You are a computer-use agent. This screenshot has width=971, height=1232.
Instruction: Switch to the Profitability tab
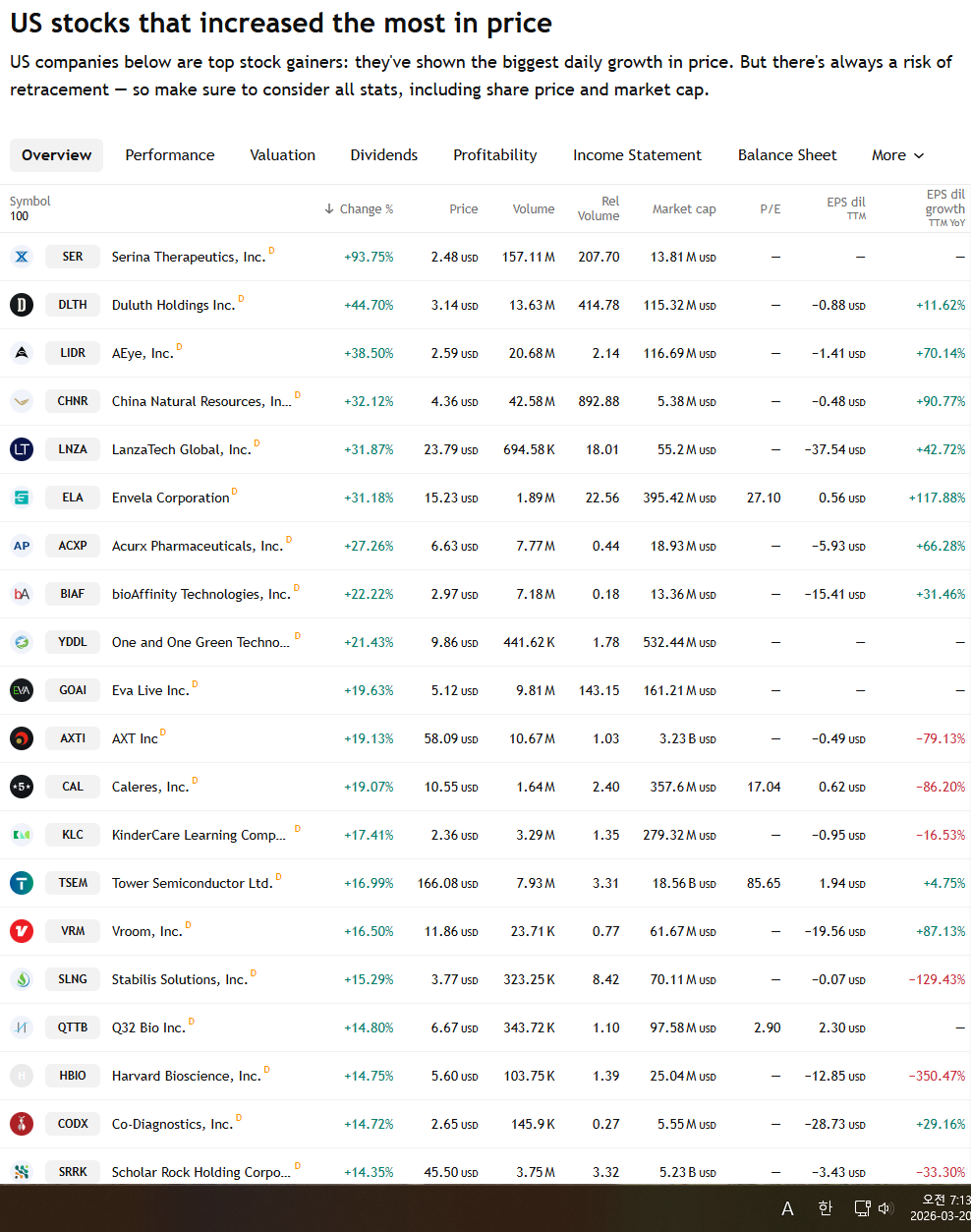pos(495,155)
